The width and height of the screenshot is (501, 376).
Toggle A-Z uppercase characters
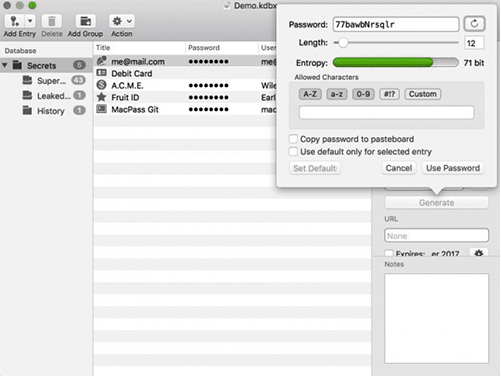[310, 94]
